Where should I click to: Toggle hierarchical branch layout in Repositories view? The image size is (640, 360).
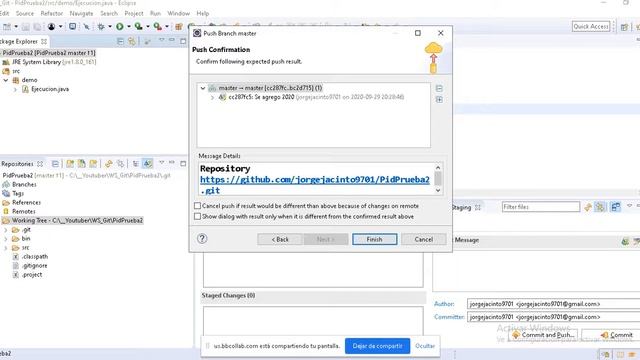pos(136,164)
